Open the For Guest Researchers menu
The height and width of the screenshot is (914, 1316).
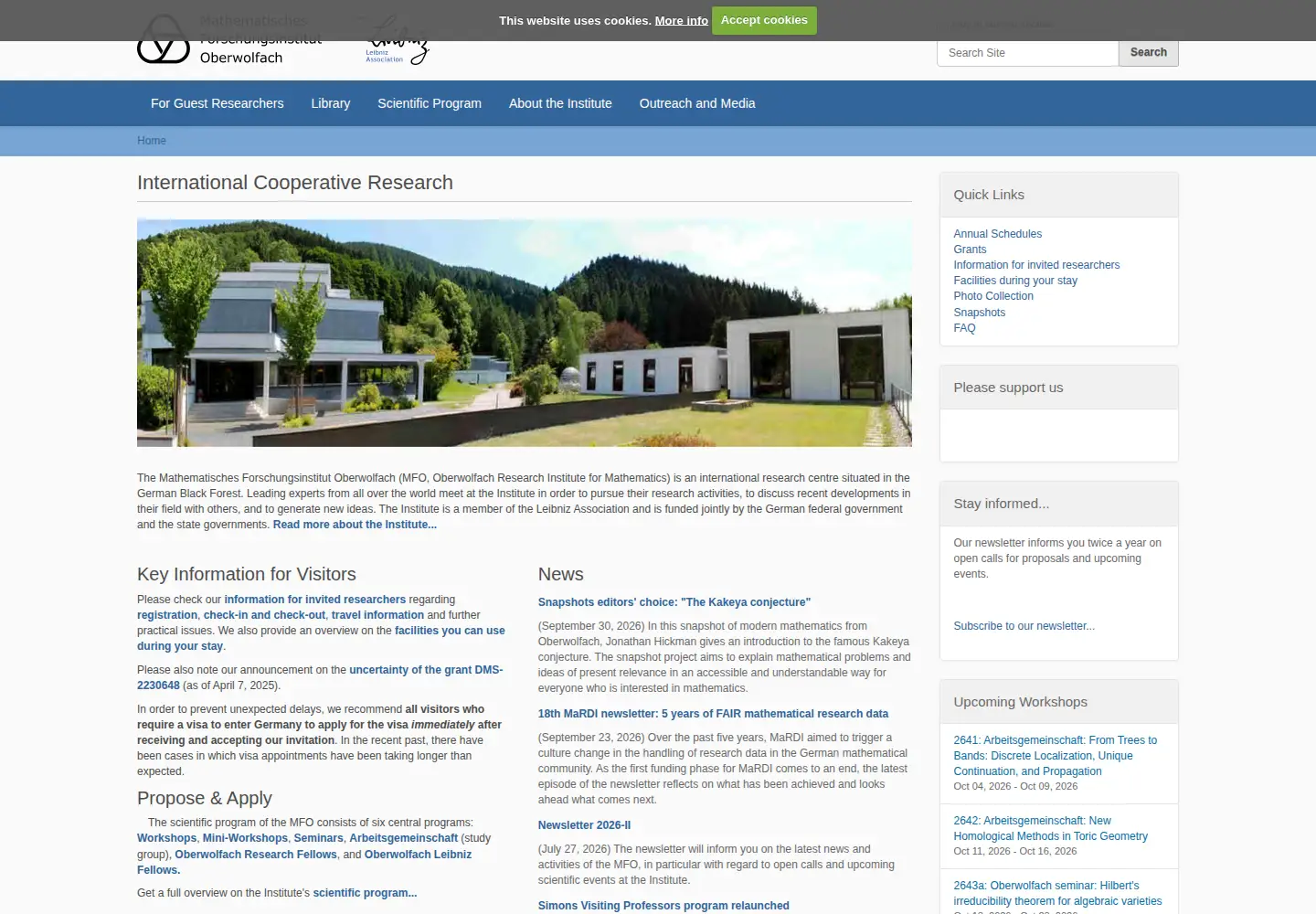pos(218,103)
